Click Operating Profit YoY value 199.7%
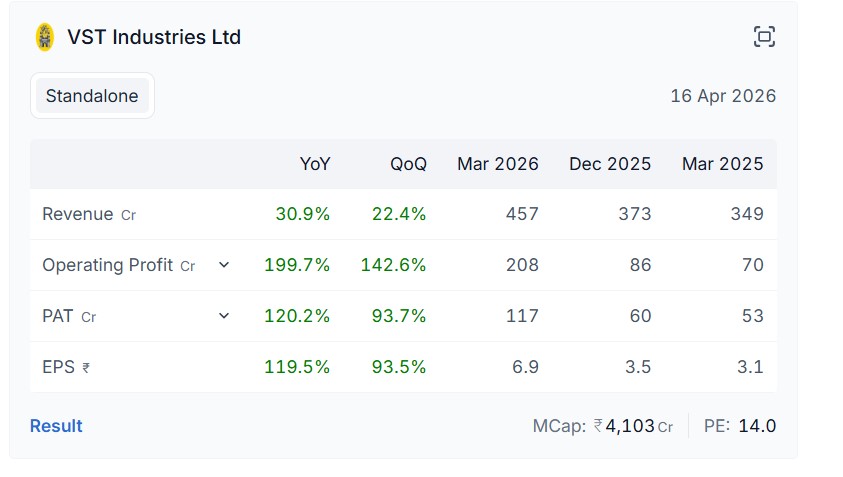 [x=297, y=265]
